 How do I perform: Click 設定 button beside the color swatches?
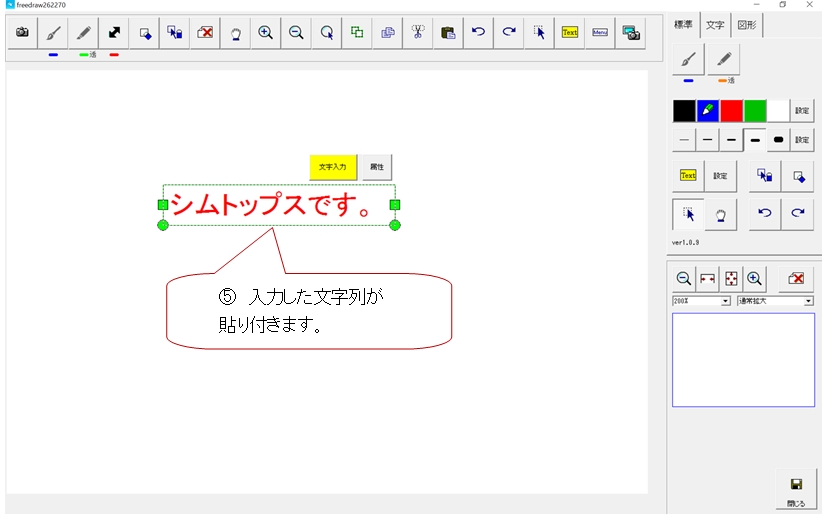(802, 111)
